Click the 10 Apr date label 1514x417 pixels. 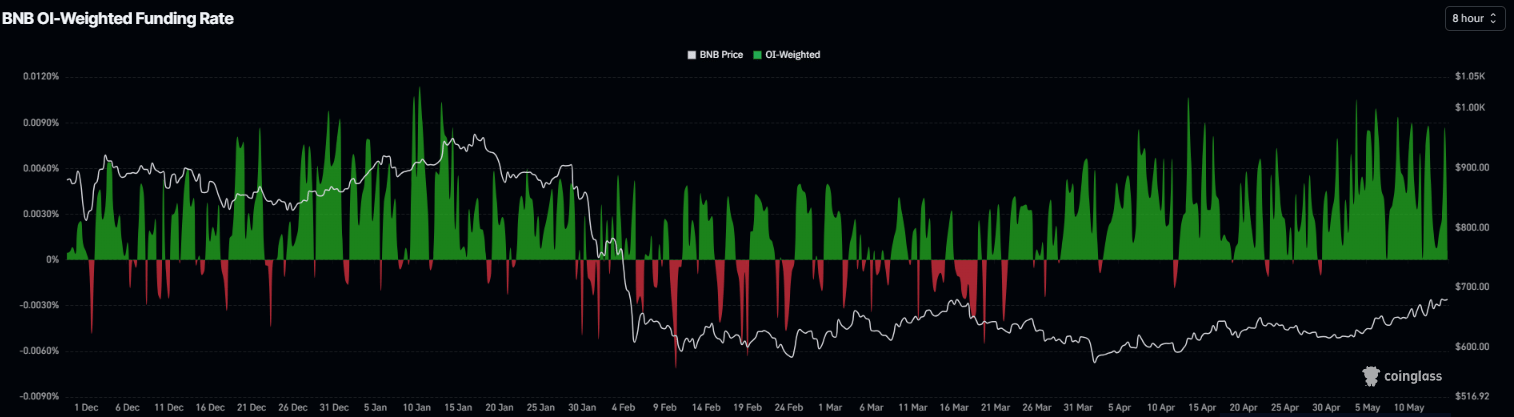click(1162, 408)
